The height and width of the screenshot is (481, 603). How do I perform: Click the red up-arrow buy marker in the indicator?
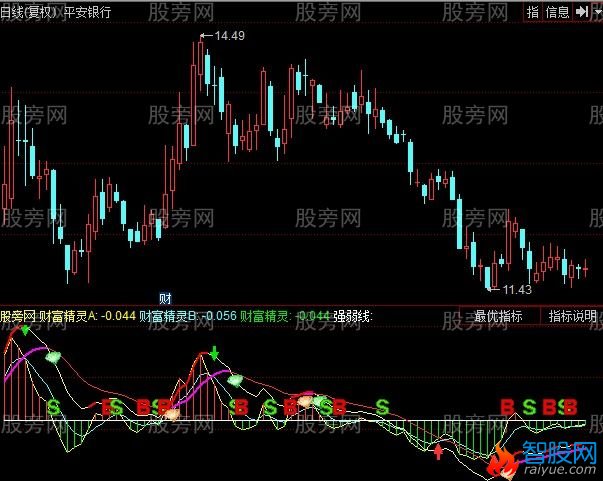tap(438, 451)
